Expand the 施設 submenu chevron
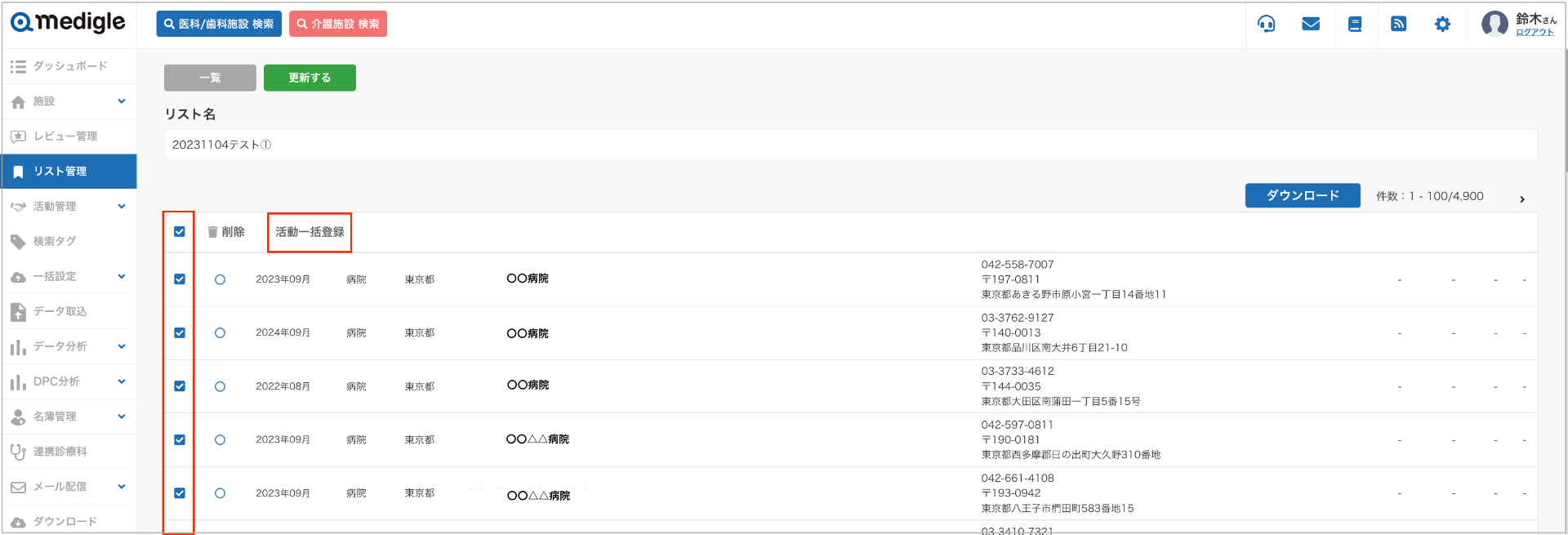 coord(122,101)
